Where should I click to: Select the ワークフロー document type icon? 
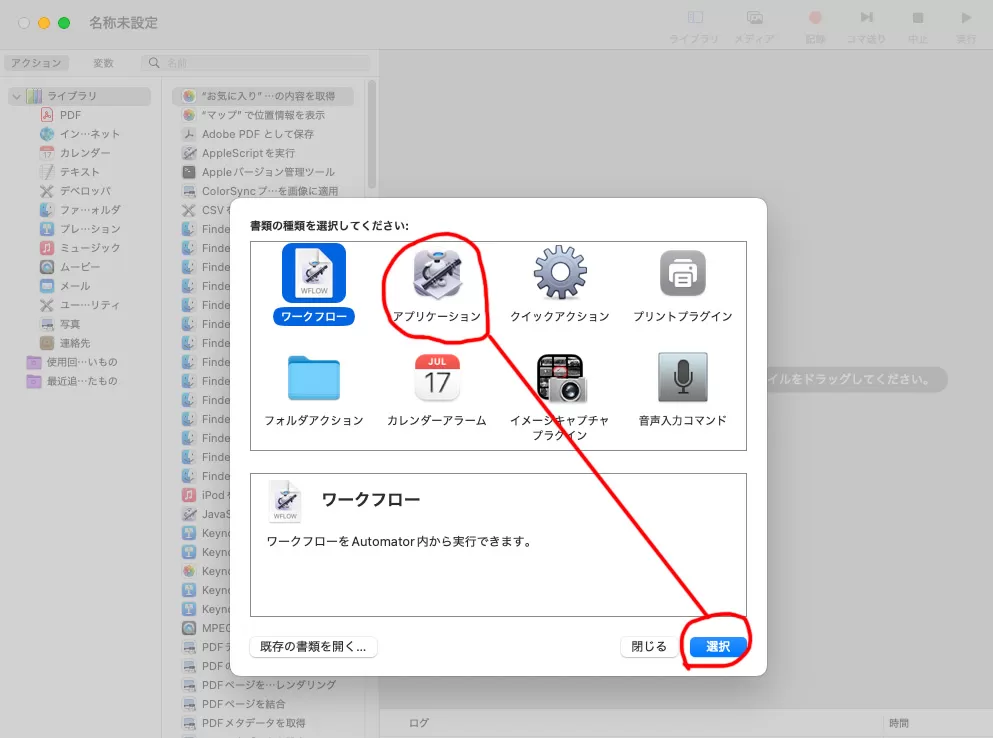coord(313,273)
